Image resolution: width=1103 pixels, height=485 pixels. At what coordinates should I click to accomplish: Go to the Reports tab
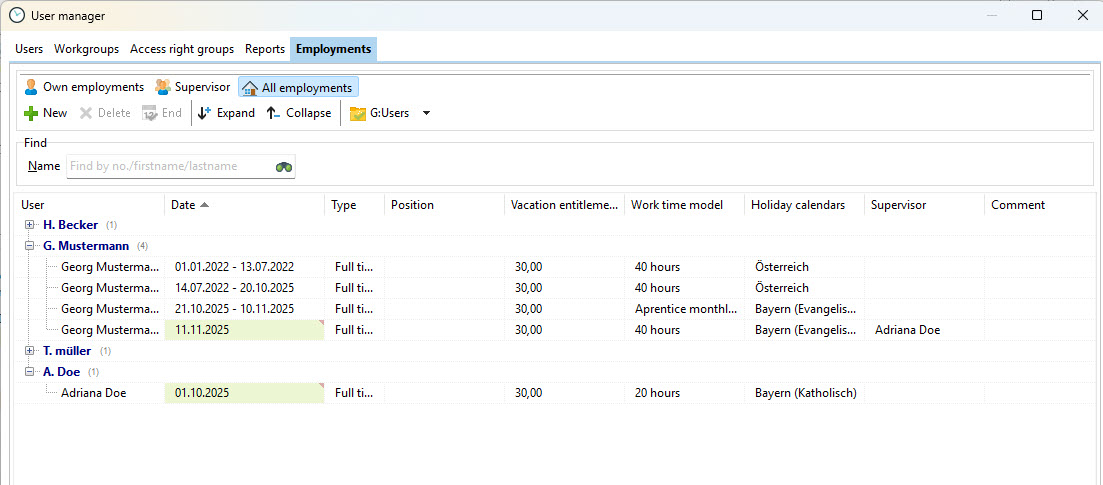tap(265, 49)
